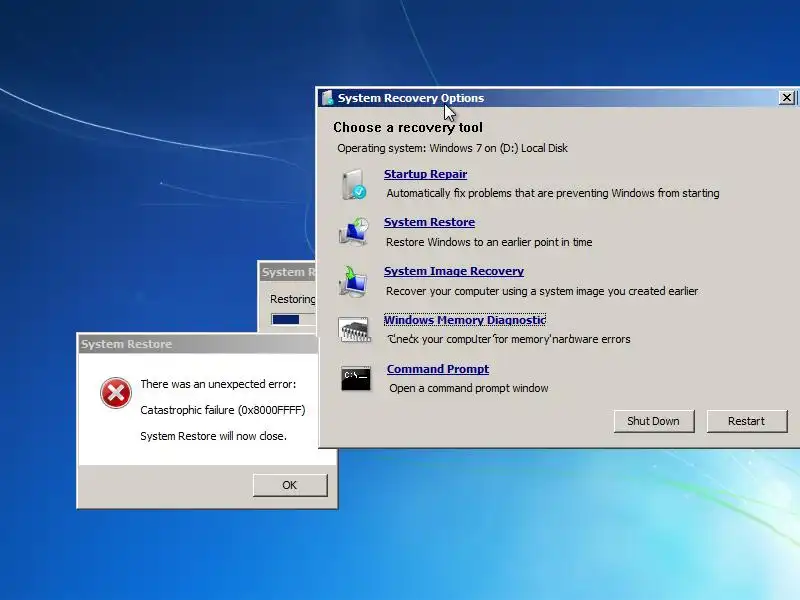Open the Command Prompt link

(438, 369)
